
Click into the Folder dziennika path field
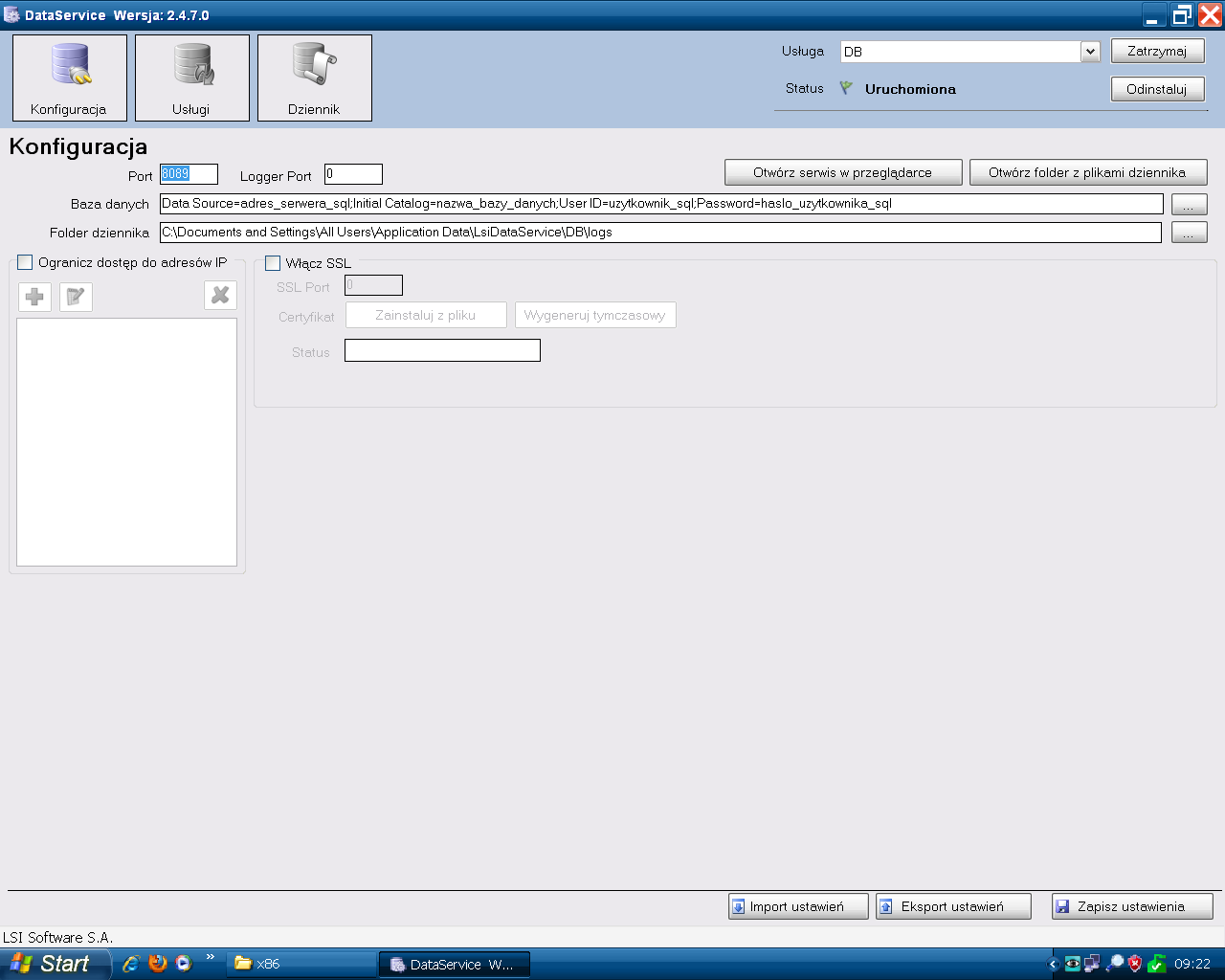[x=661, y=233]
